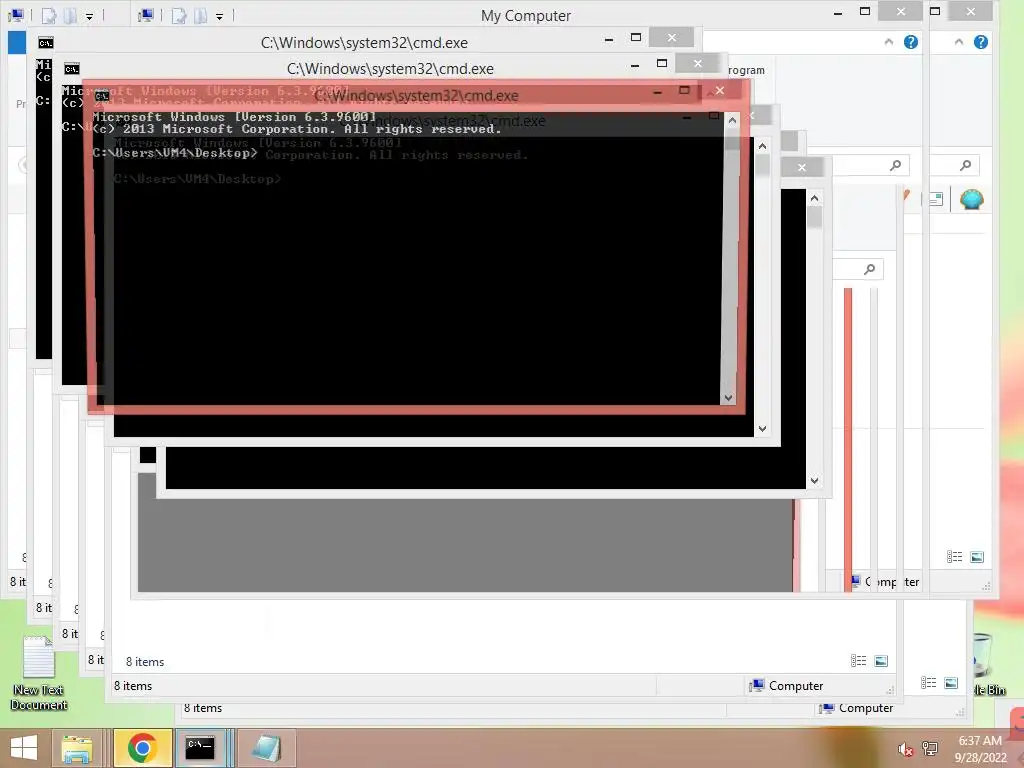Click scroll-down arrow in red-highlighted cmd window
1024x768 pixels.
point(728,398)
